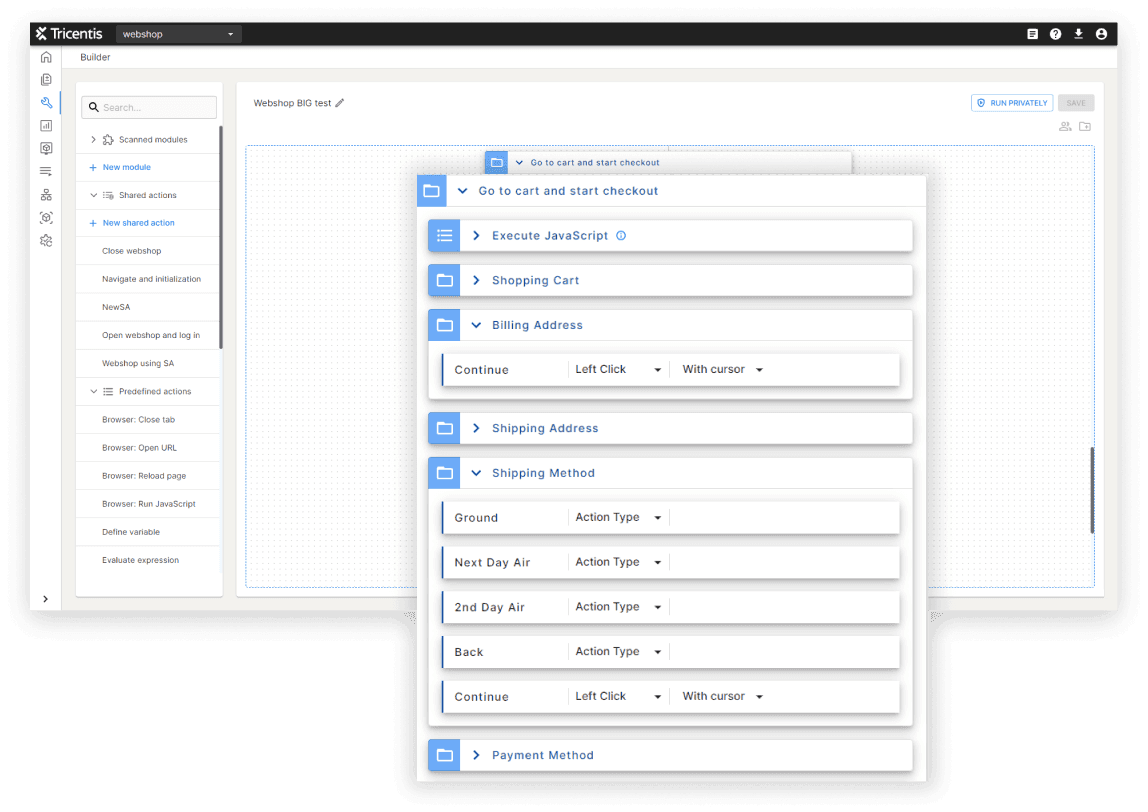Collapse Predefined actions tree node
This screenshot has height=812, width=1148.
93,392
